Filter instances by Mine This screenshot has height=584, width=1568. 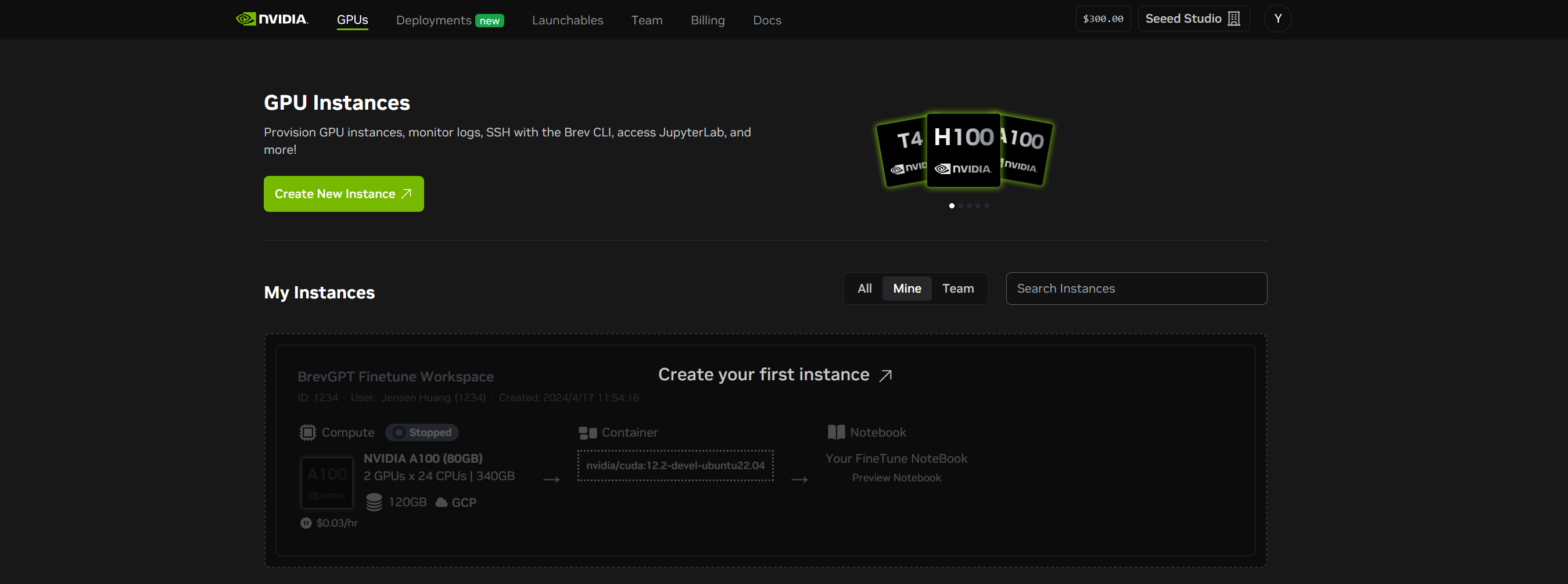pos(907,289)
